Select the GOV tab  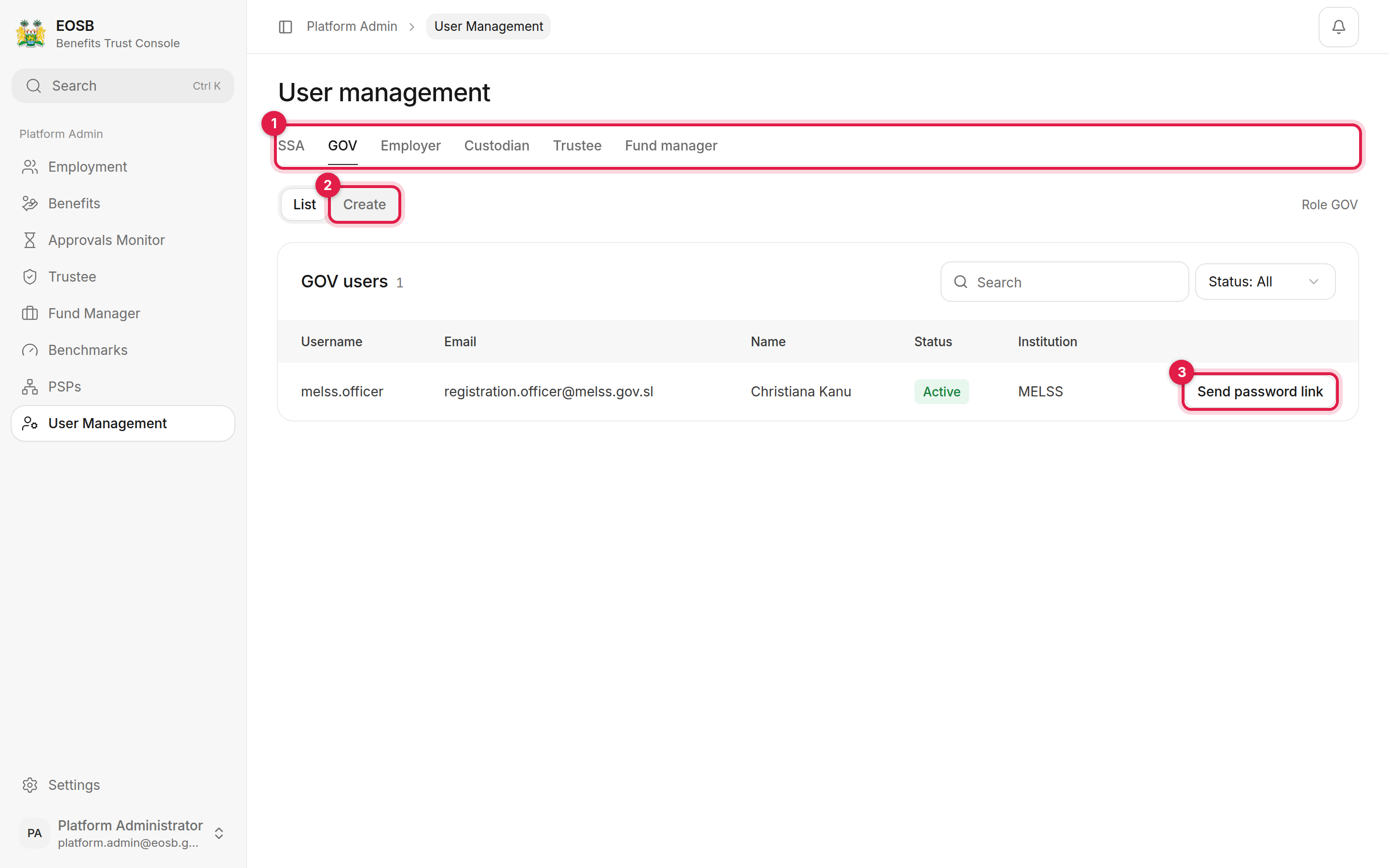342,146
